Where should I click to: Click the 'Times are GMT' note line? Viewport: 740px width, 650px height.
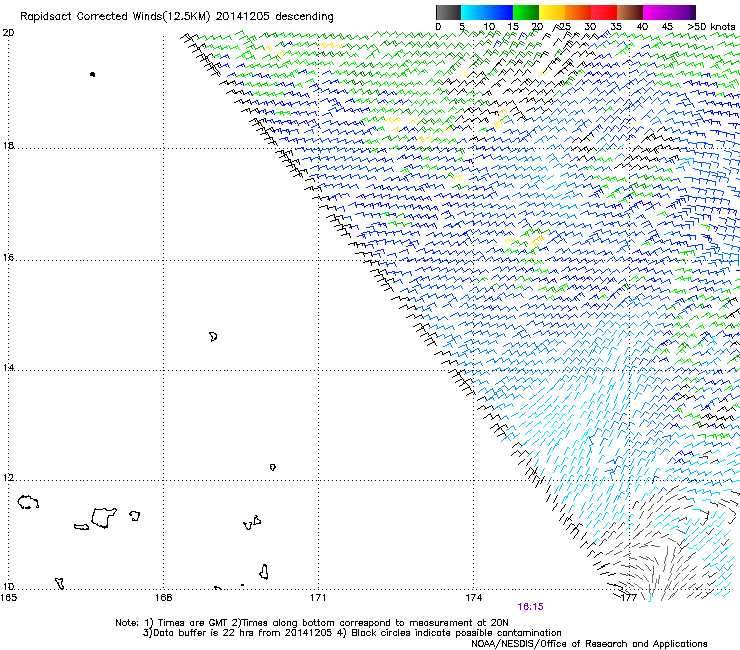311,623
